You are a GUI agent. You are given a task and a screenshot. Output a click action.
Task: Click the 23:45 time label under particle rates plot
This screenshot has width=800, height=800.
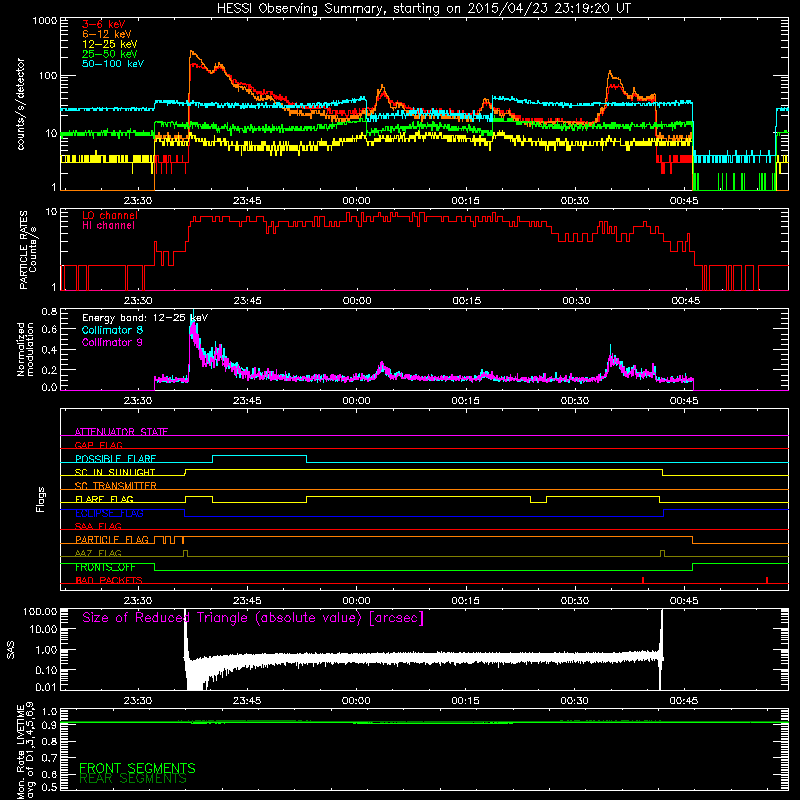coord(248,301)
